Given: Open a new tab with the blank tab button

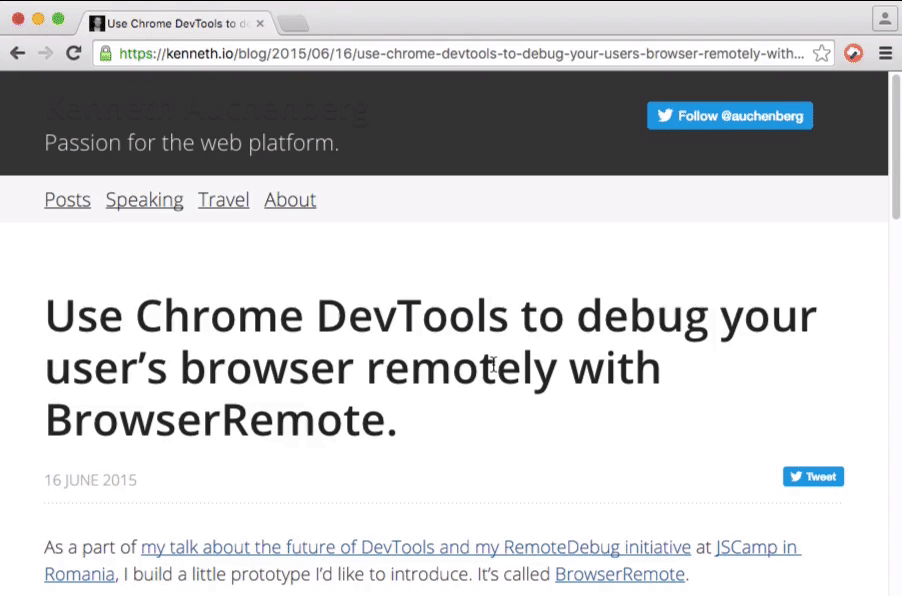Looking at the screenshot, I should click(x=293, y=24).
